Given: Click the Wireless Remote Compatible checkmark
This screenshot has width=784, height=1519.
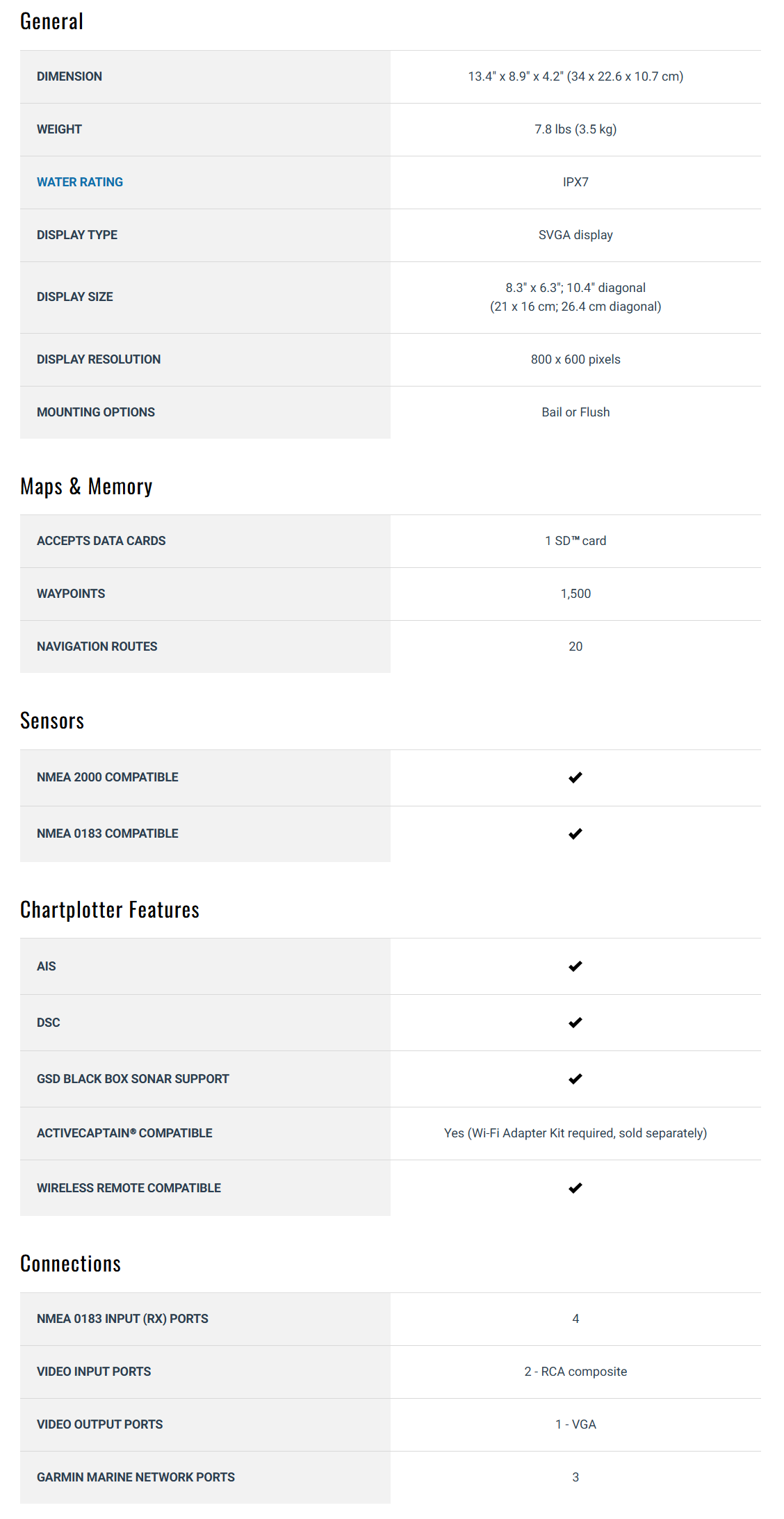Looking at the screenshot, I should 575,1188.
